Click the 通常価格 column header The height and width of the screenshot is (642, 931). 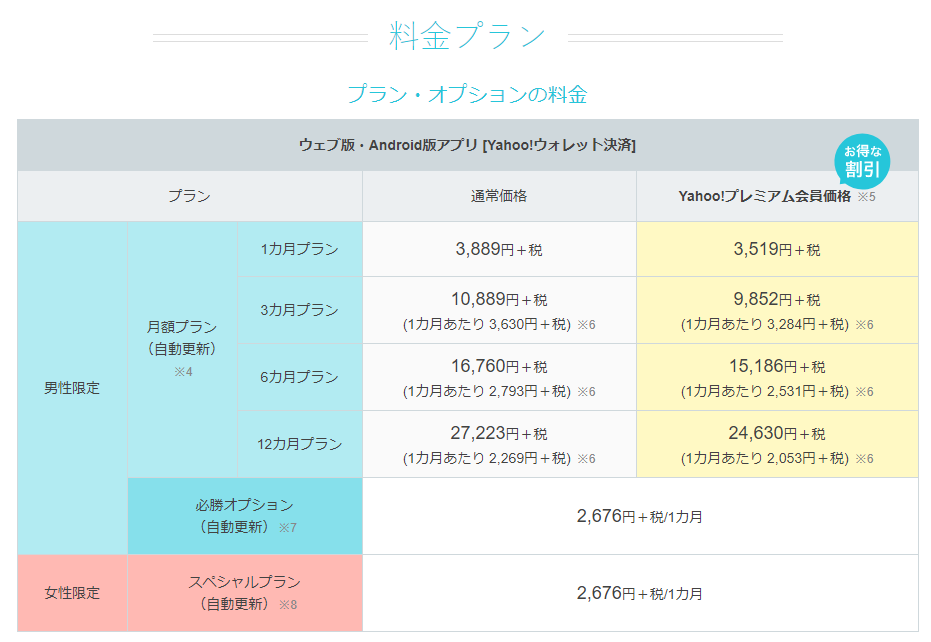[x=499, y=196]
